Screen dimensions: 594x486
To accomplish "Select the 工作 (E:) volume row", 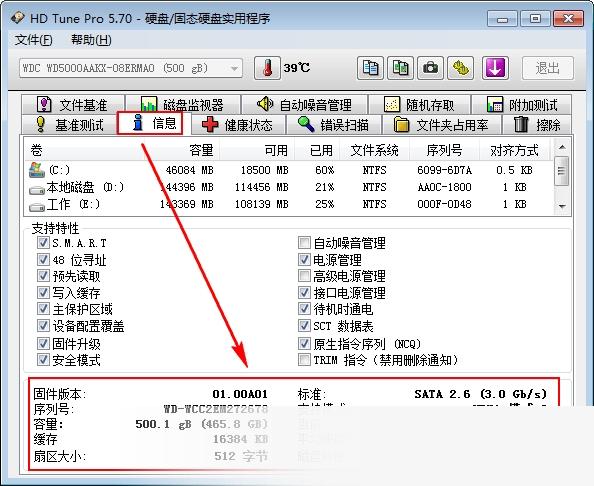I will pos(288,204).
